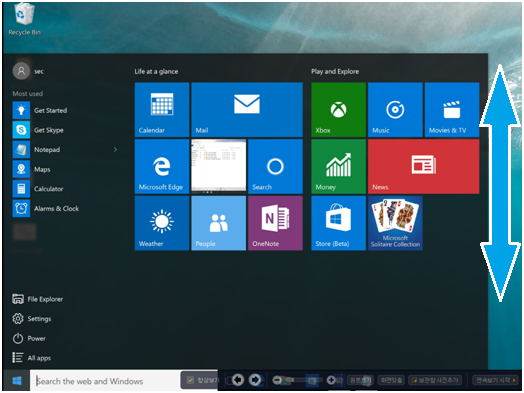524x393 pixels.
Task: Click the 보관함사진추가 button
Action: 435,380
